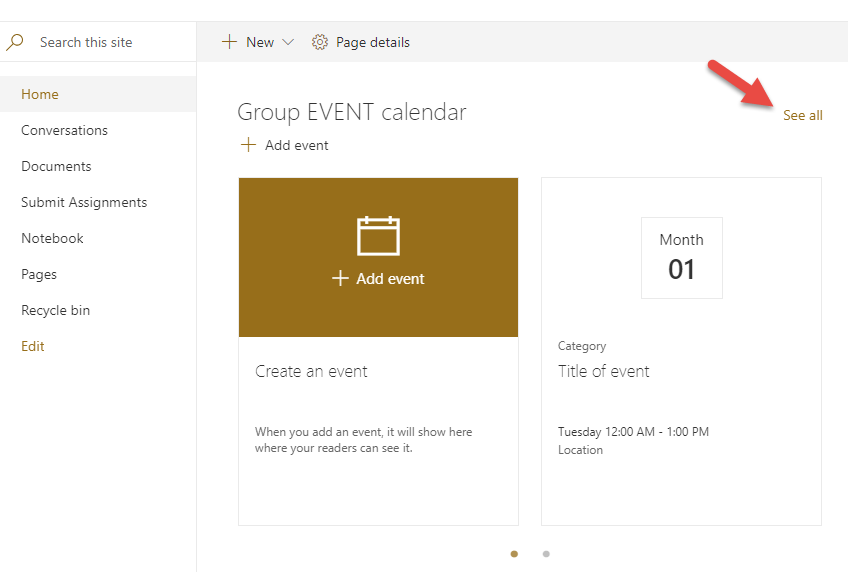
Task: Click the Edit navigation link
Action: (32, 347)
